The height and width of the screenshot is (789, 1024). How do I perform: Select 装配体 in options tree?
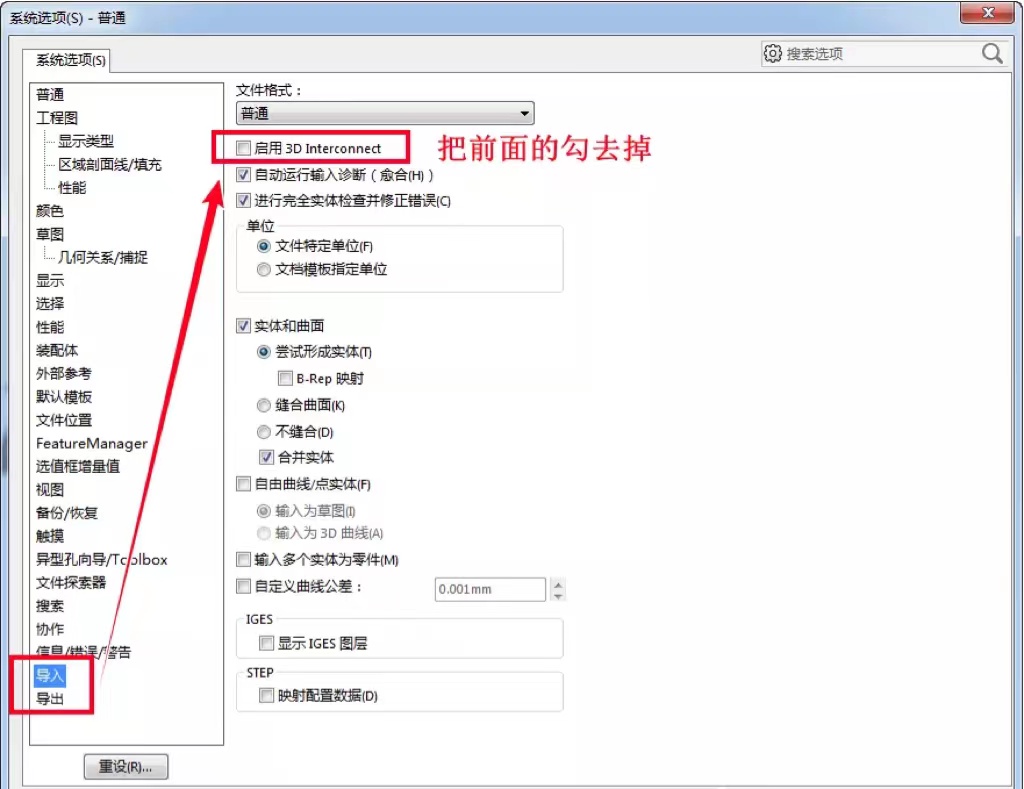point(57,351)
